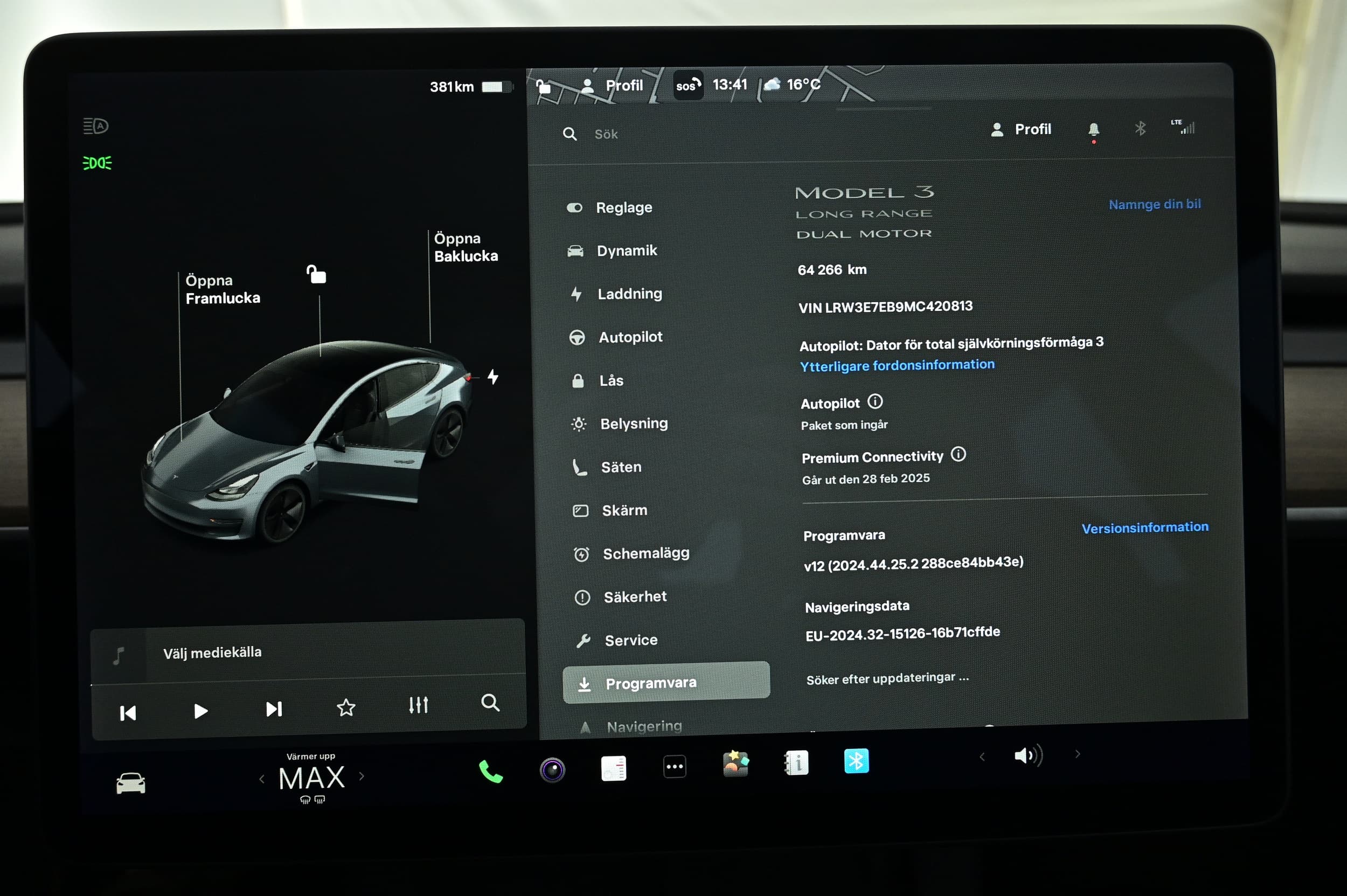Increase temperature with right chevron

pos(361,776)
